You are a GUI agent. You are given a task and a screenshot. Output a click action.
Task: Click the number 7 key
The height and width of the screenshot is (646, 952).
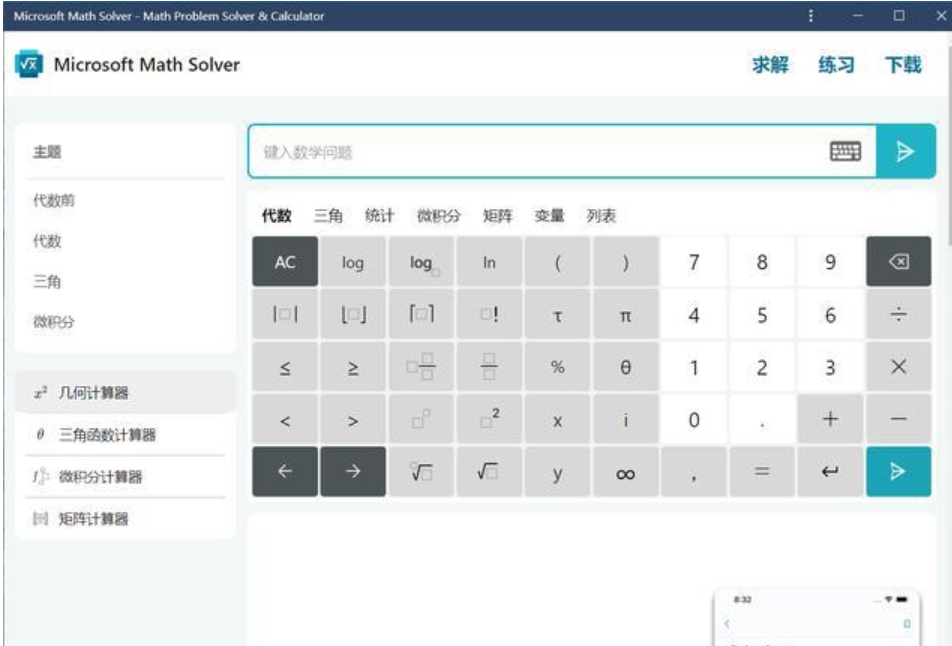click(694, 262)
